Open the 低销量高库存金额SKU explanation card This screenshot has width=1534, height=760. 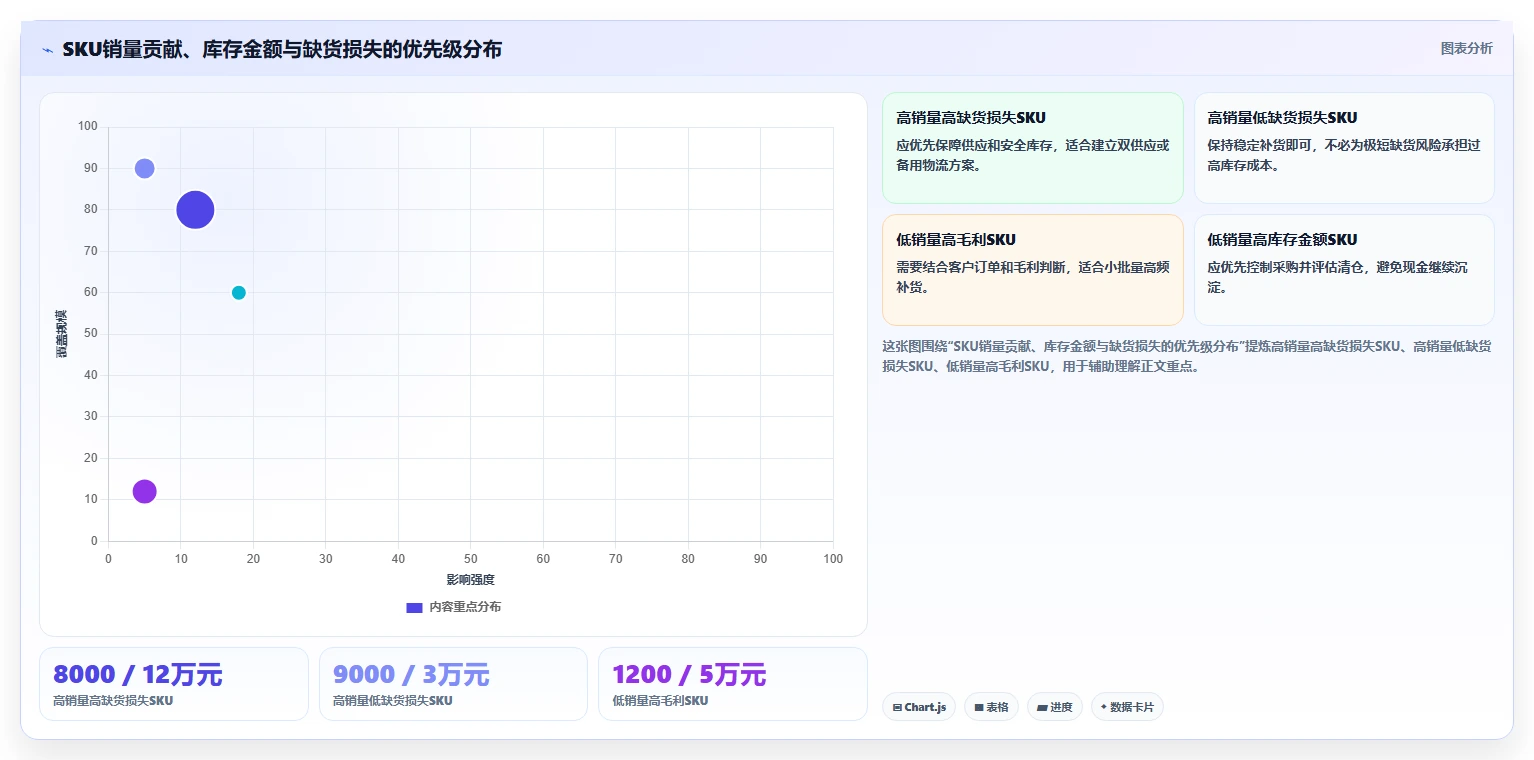point(1344,270)
